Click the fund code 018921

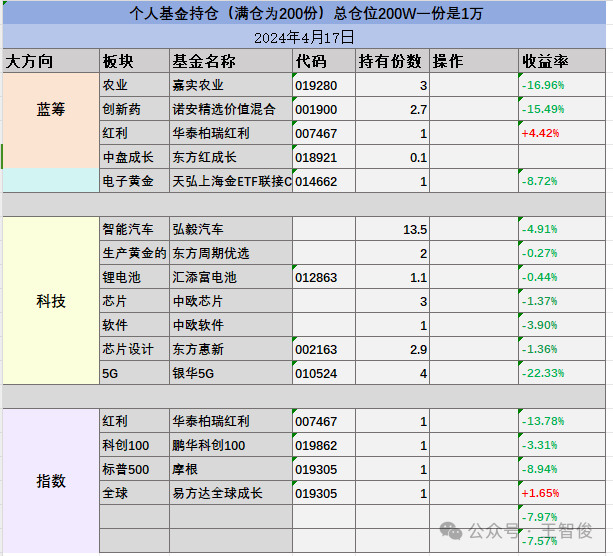(324, 157)
